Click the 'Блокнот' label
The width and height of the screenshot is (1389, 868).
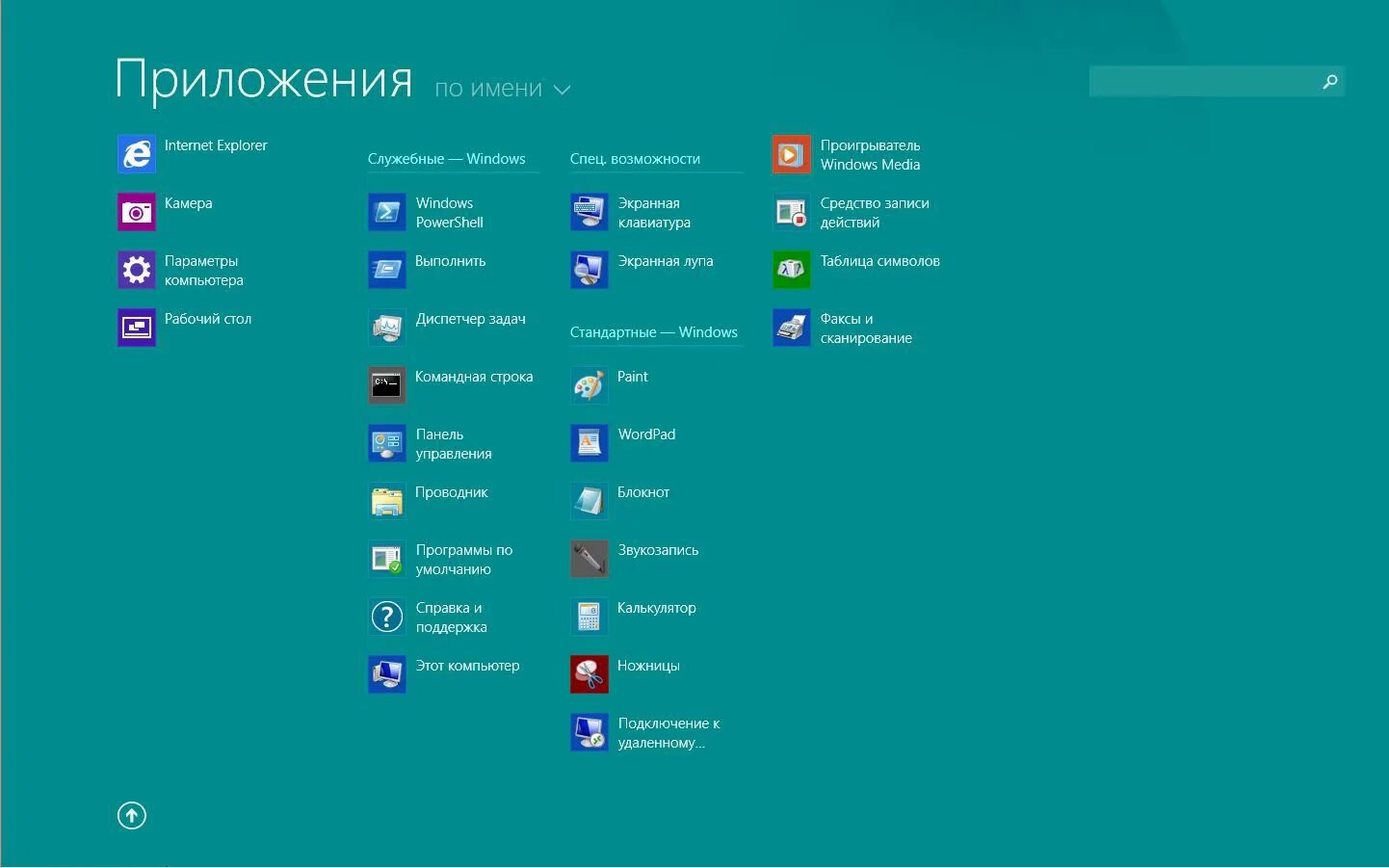[x=643, y=492]
